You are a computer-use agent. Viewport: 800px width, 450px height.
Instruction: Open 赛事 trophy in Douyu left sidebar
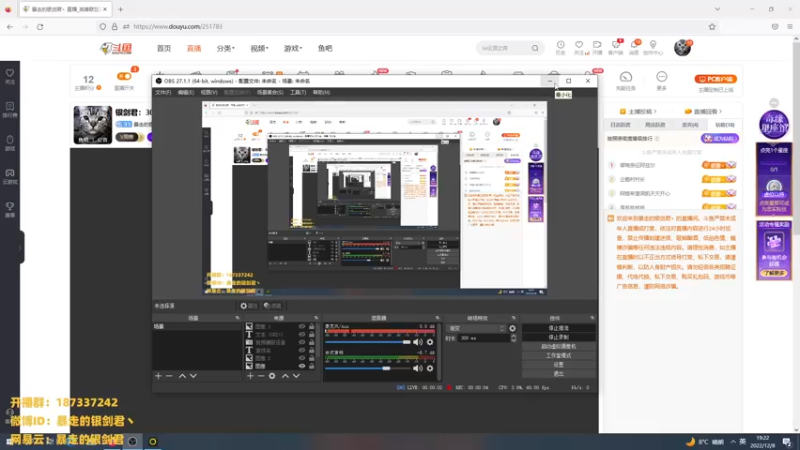[10, 209]
